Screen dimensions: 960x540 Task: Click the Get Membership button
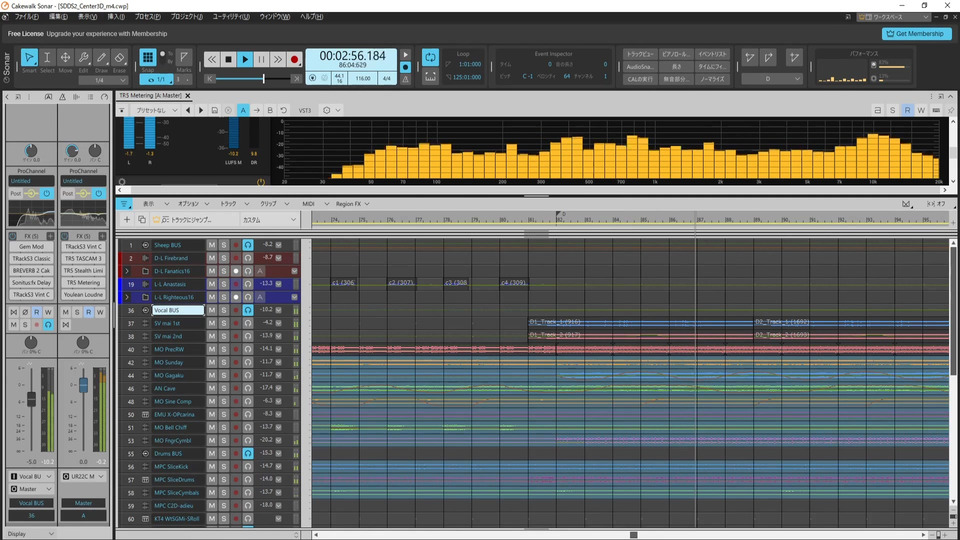(x=911, y=33)
